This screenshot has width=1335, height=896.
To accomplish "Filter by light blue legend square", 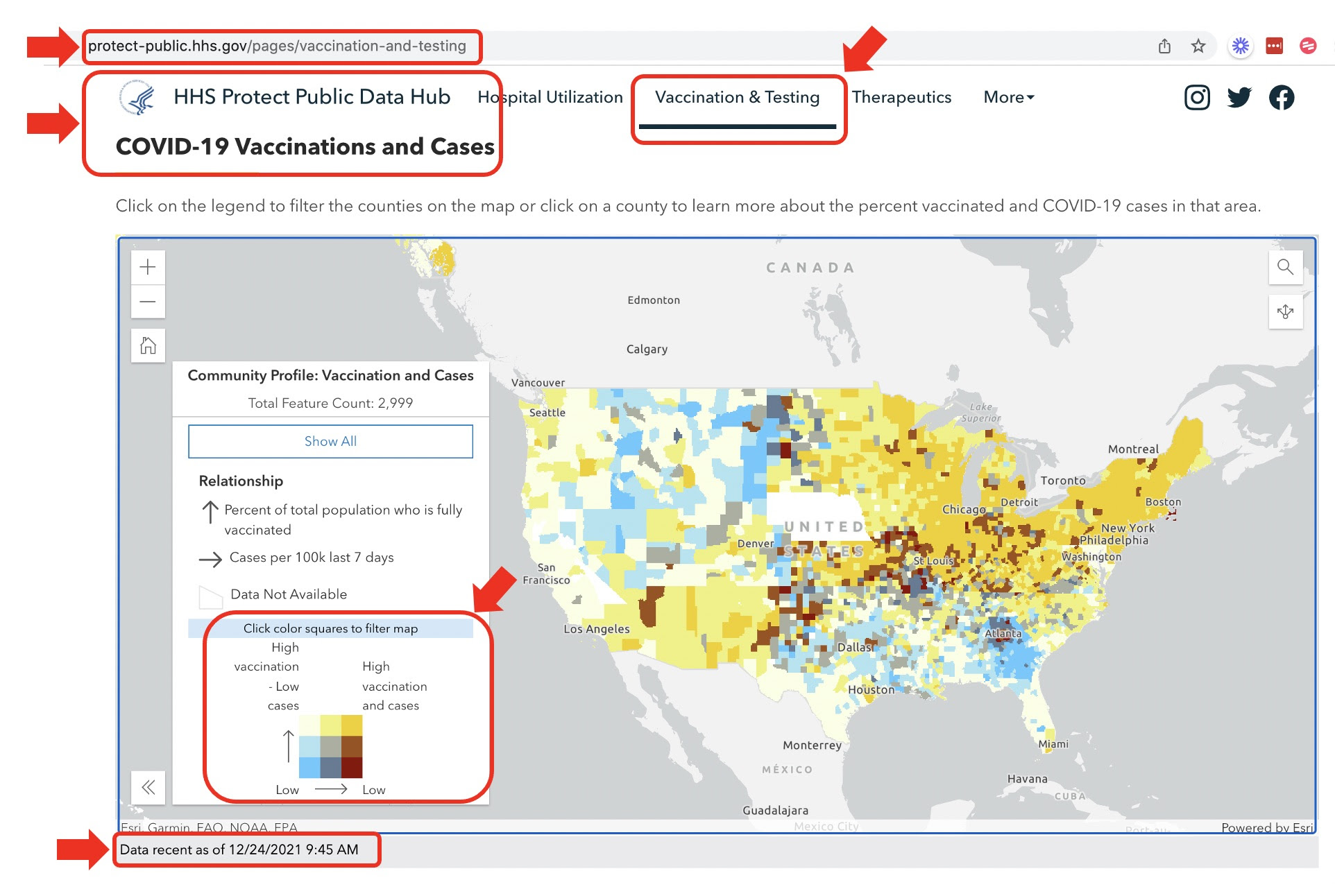I will tap(309, 746).
